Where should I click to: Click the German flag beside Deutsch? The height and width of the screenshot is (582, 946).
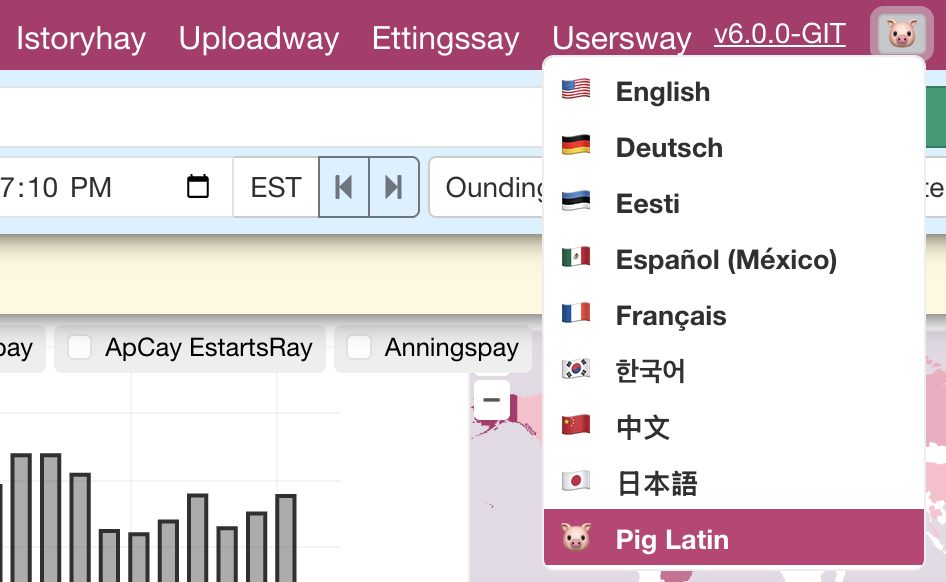coord(575,147)
